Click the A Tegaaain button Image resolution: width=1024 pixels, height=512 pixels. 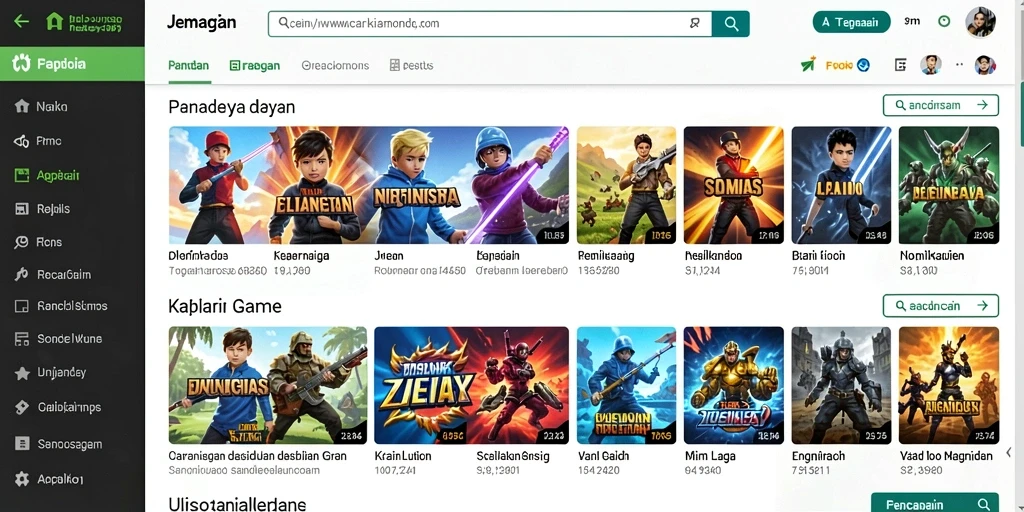point(852,22)
